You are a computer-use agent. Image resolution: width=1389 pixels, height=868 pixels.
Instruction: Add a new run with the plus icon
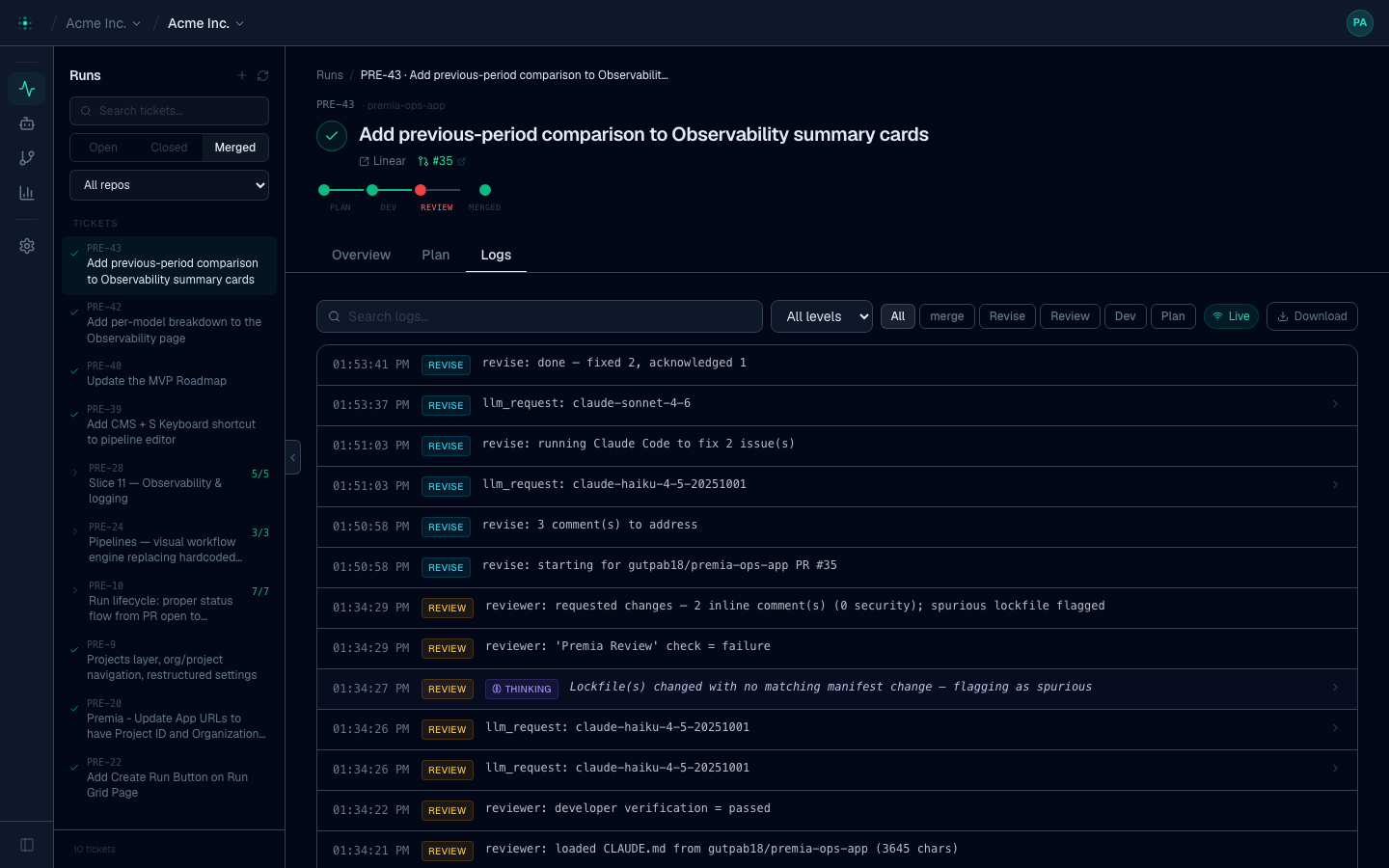click(242, 75)
